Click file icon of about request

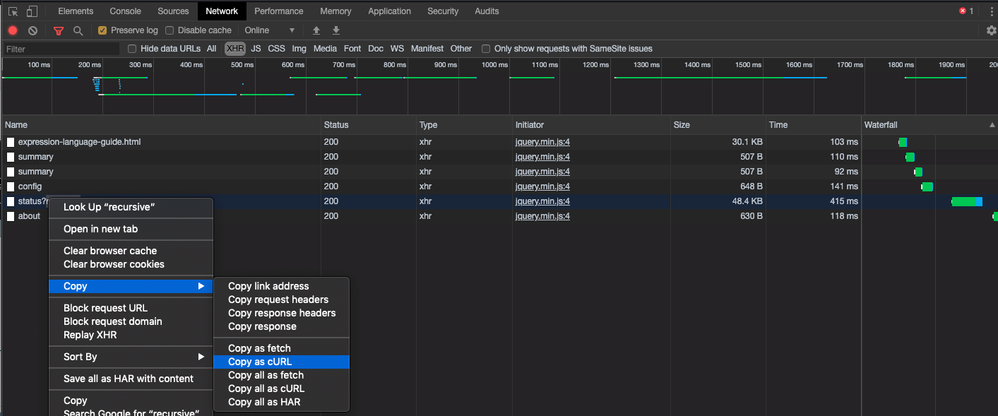click(x=10, y=216)
